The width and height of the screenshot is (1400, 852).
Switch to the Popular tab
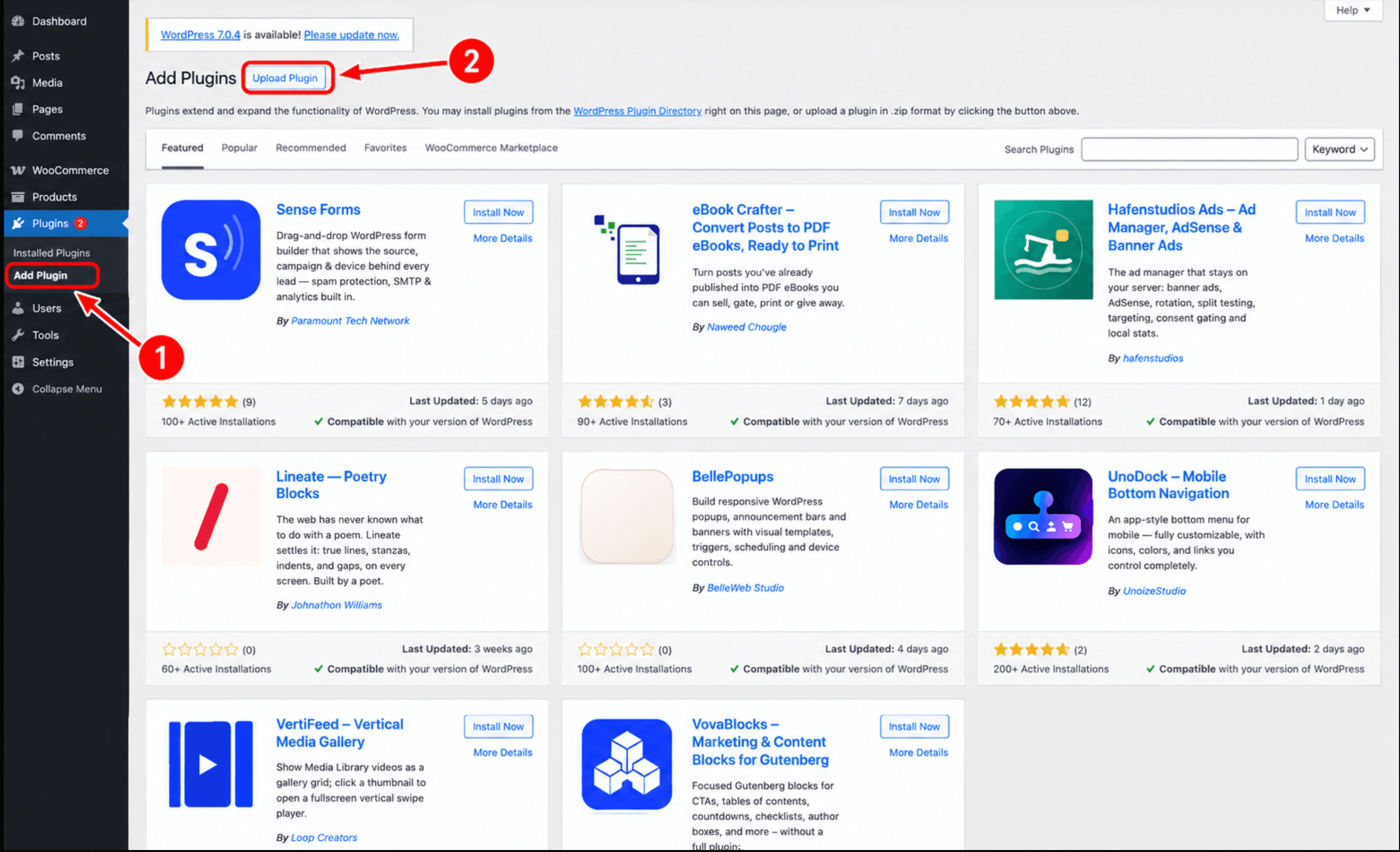pyautogui.click(x=239, y=148)
